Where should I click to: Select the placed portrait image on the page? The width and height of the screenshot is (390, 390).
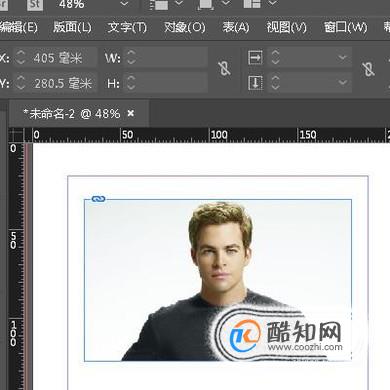point(218,280)
